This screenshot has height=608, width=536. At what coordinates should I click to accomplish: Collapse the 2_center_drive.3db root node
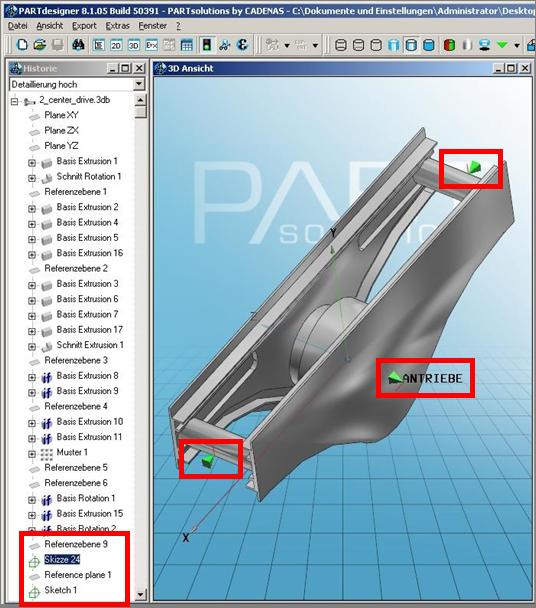[x=15, y=102]
